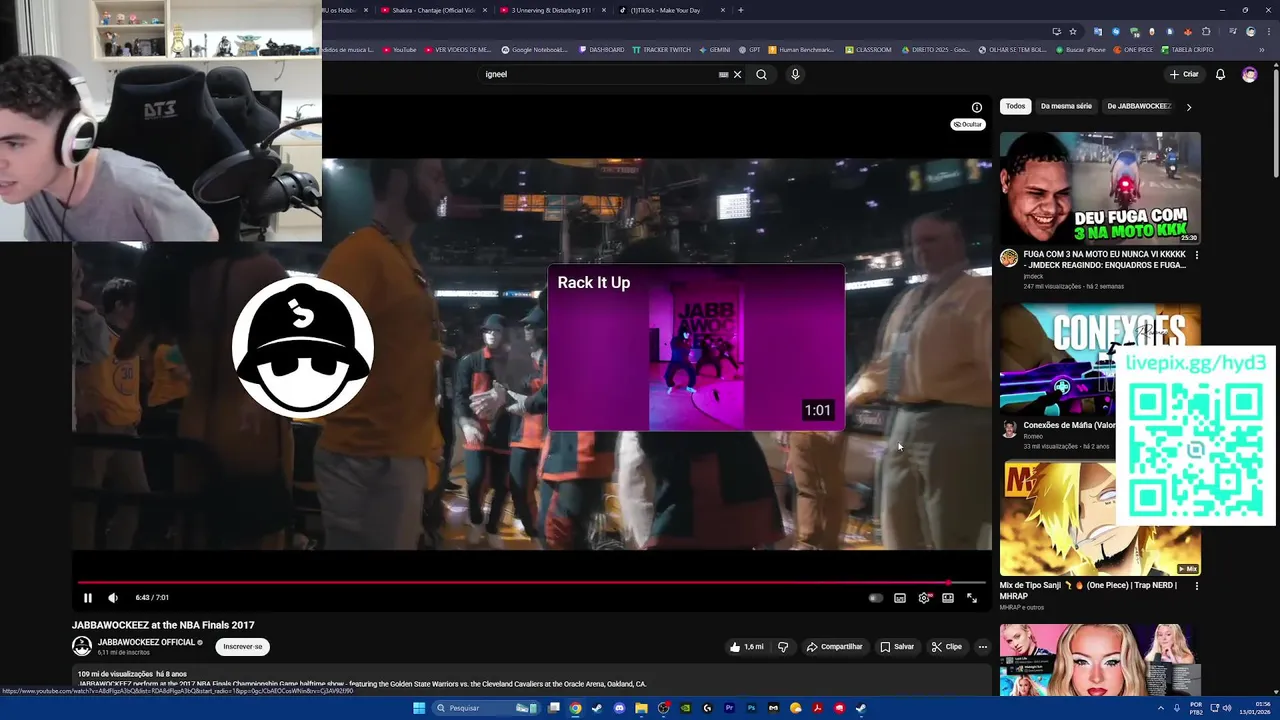Subscribe using the Inscrever-se button
Viewport: 1280px width, 720px height.
pos(243,647)
